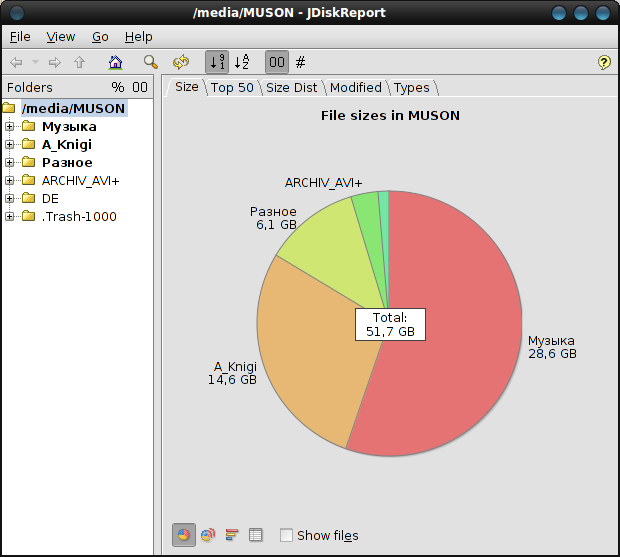Click the Forward navigation arrow

55,62
